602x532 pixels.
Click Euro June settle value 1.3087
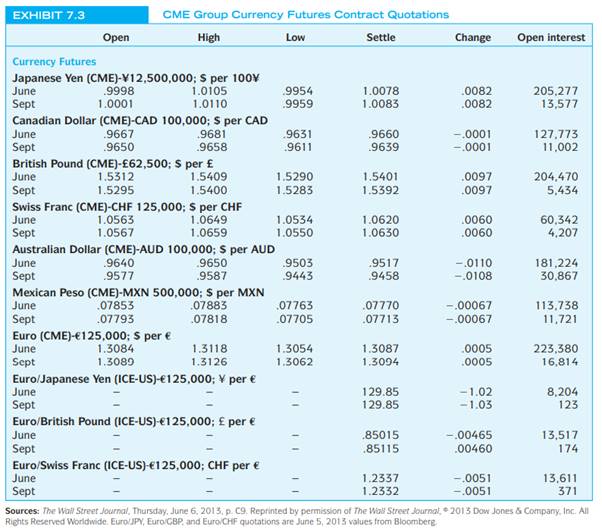(x=380, y=349)
